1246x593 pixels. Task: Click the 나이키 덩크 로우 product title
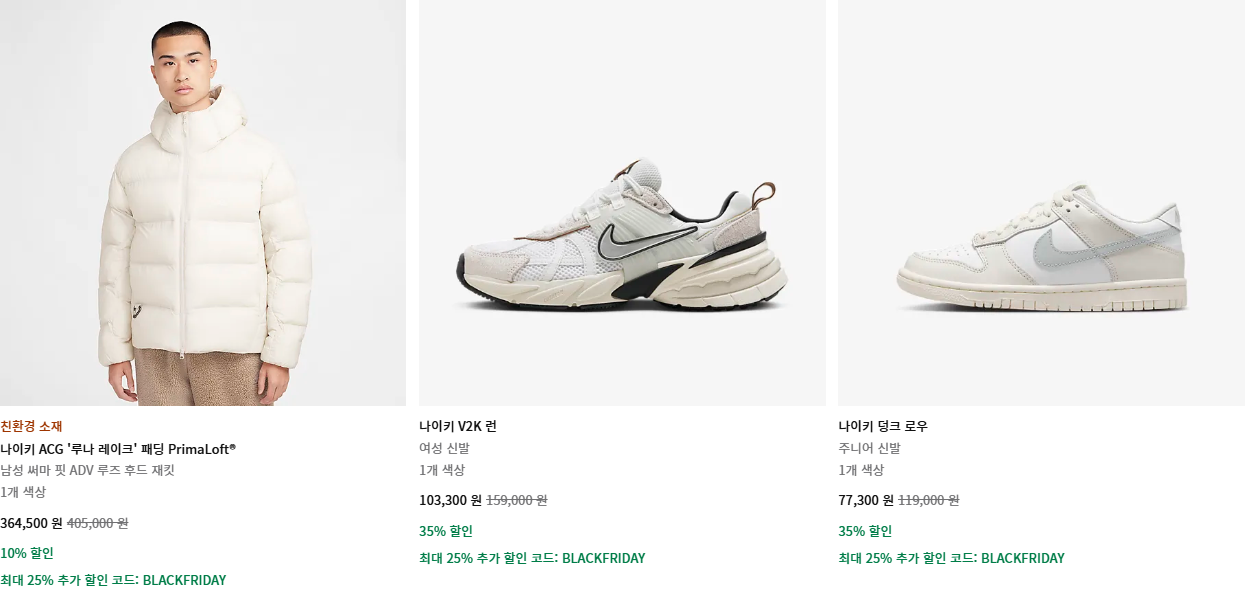tap(883, 426)
